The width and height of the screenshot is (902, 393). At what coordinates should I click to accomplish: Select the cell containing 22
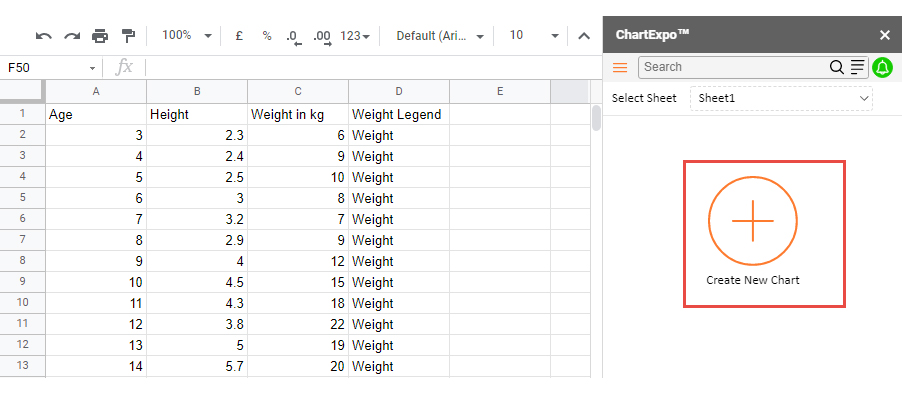(298, 325)
